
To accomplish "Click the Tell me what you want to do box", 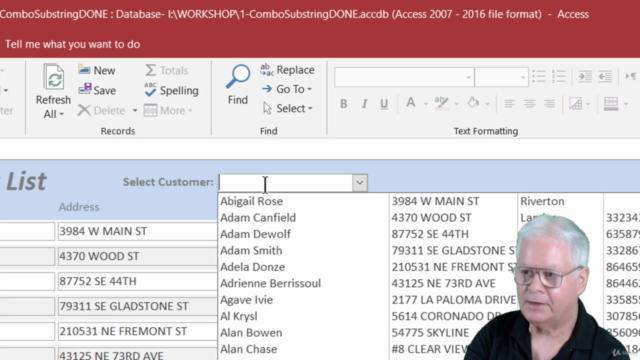I will click(x=73, y=44).
